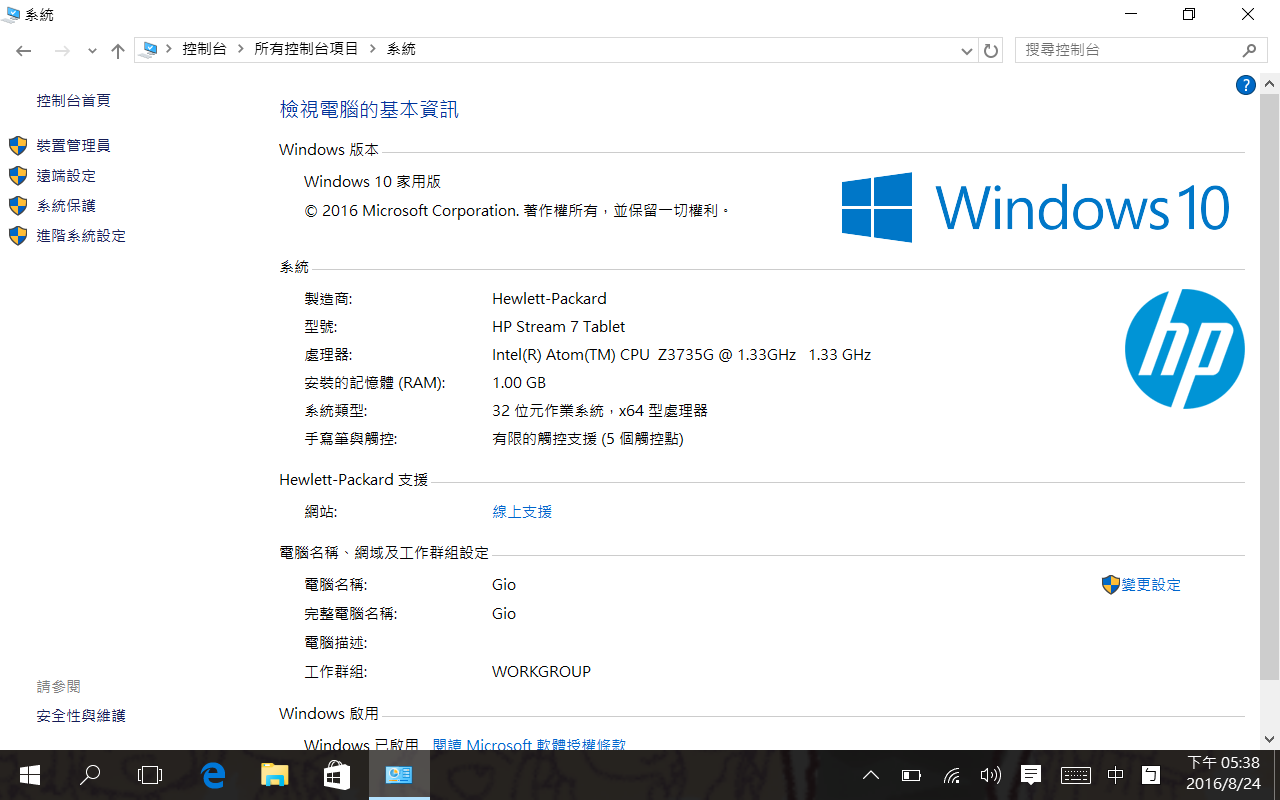Open 安全性與維護 link
The width and height of the screenshot is (1280, 800).
pyautogui.click(x=81, y=716)
